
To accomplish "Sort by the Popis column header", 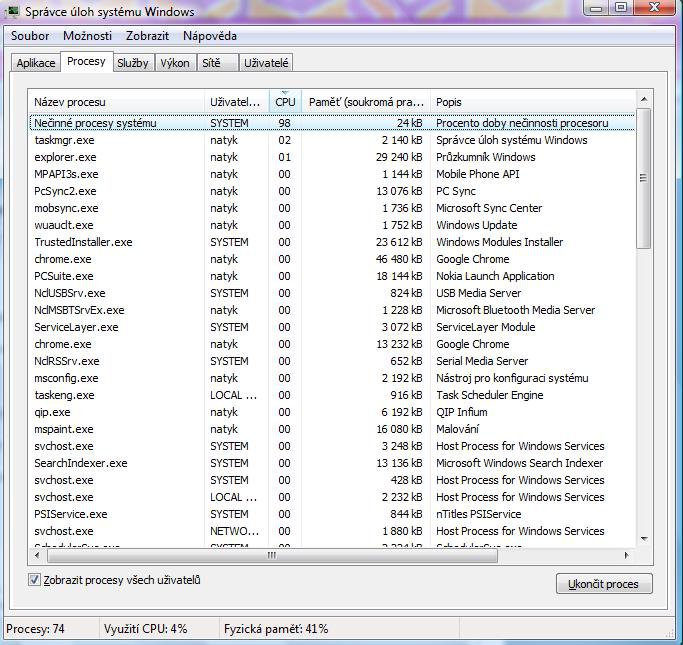I will tap(533, 102).
